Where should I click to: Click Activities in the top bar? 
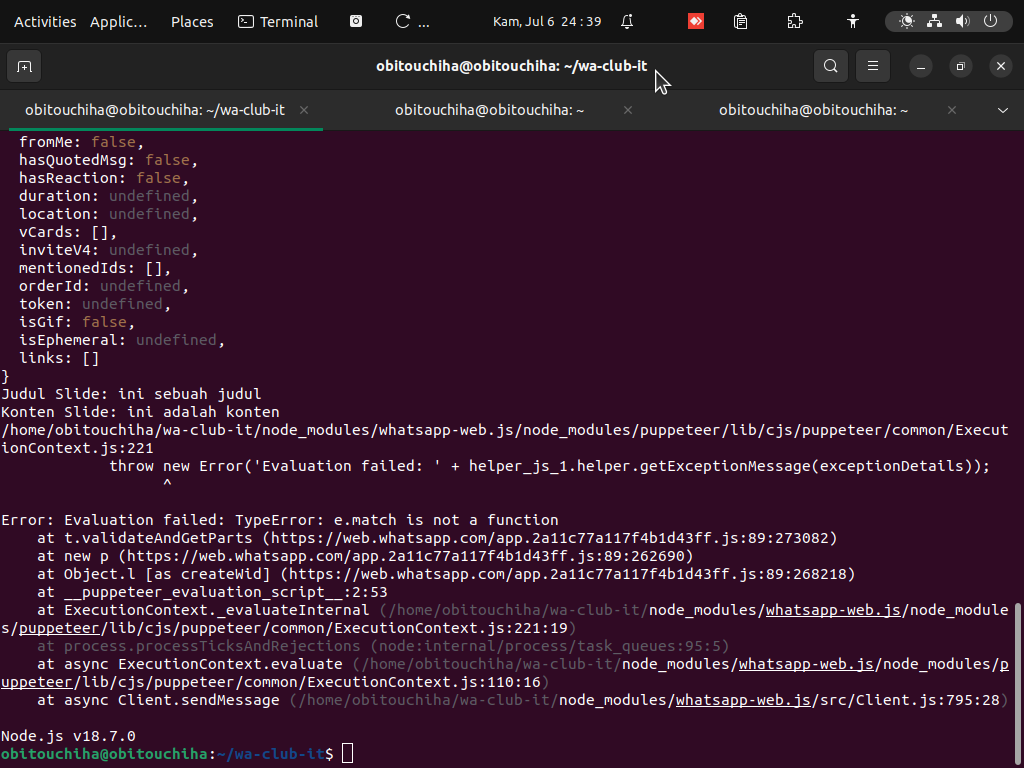pyautogui.click(x=45, y=21)
